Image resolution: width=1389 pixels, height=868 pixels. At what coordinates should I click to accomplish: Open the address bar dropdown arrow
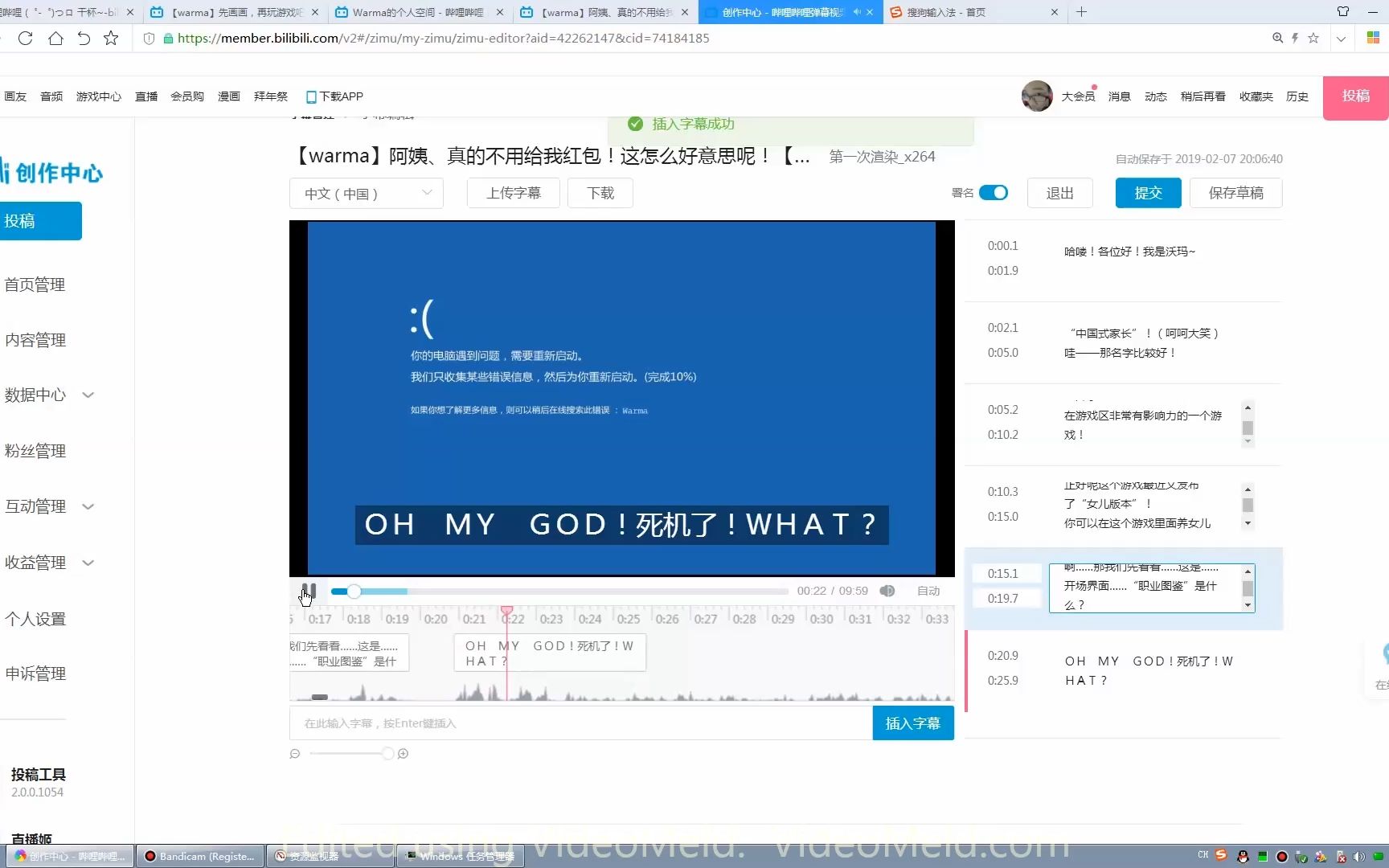pos(1341,38)
